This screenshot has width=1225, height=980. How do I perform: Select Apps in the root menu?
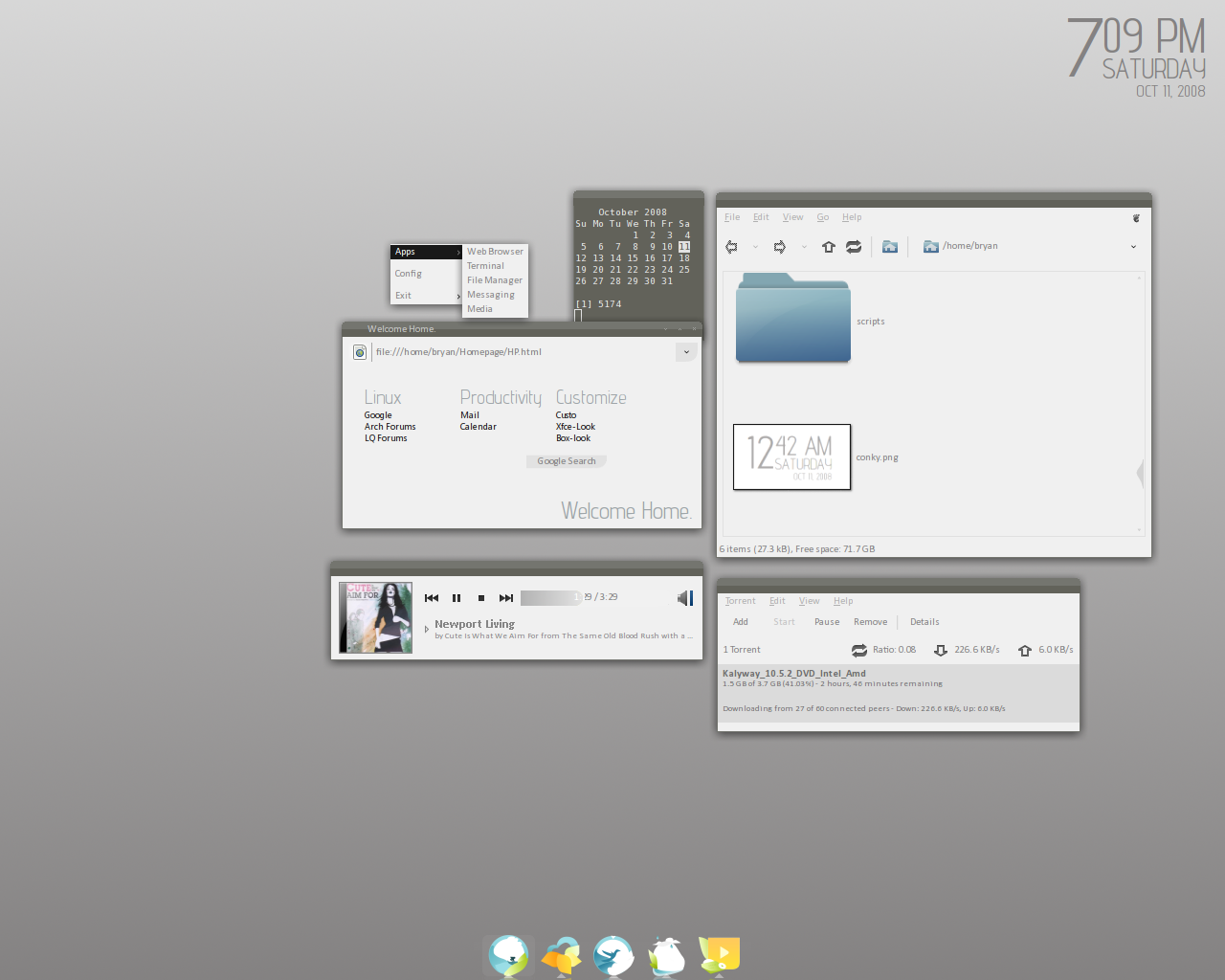point(427,252)
